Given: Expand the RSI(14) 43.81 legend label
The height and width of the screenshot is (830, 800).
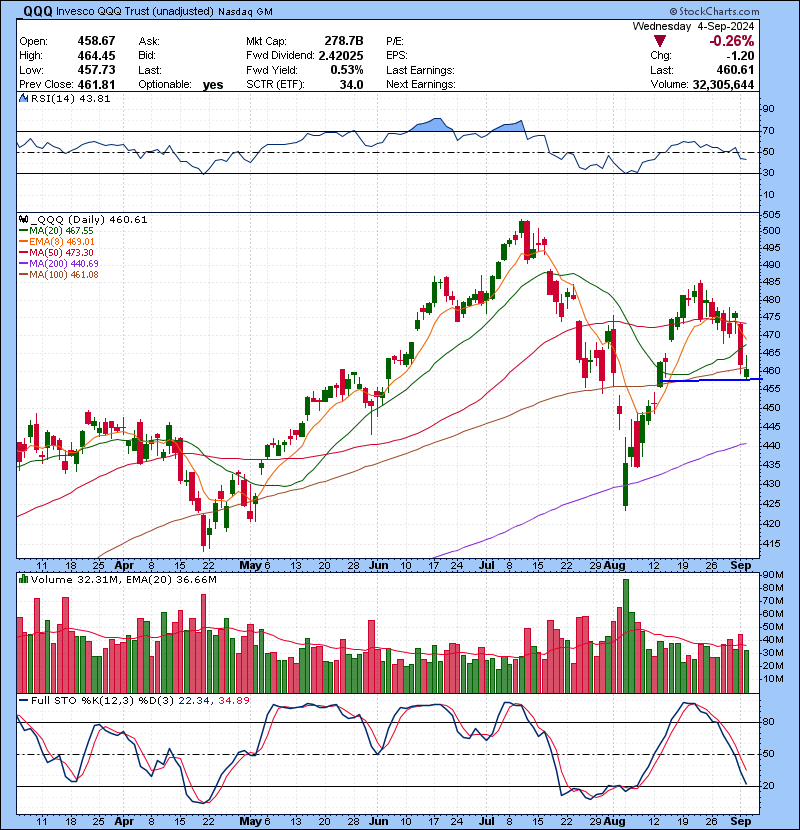Looking at the screenshot, I should pyautogui.click(x=62, y=98).
